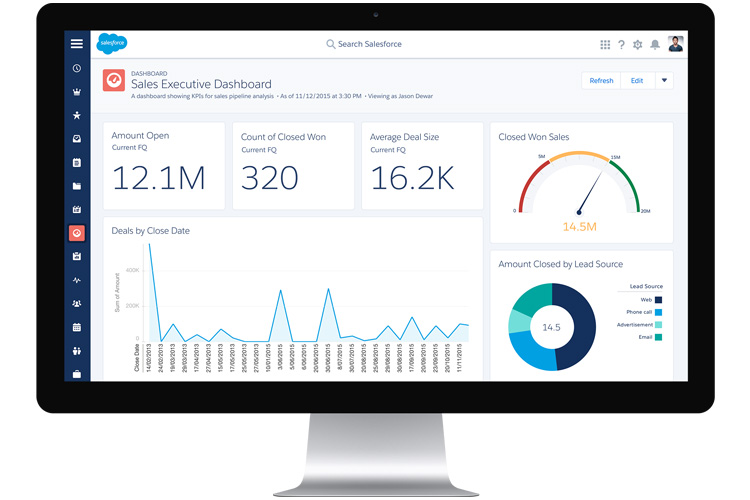Open the crown Opportunities icon in sidebar
Screen dimensions: 750x500
click(x=77, y=92)
